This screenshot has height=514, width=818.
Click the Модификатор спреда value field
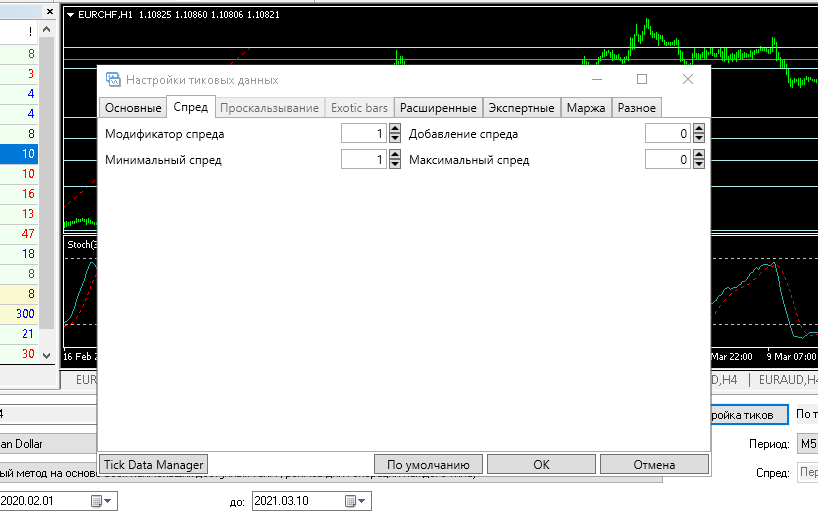pyautogui.click(x=364, y=134)
